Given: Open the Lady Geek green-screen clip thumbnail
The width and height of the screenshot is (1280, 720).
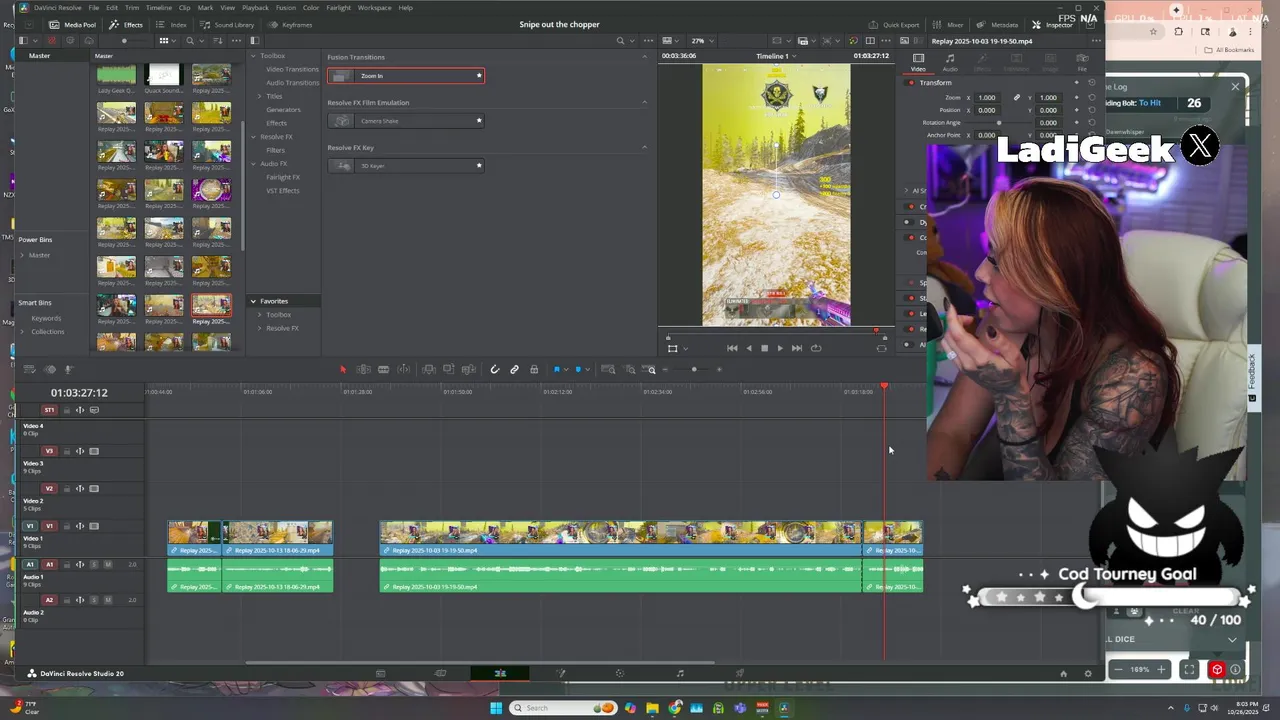Looking at the screenshot, I should [116, 74].
